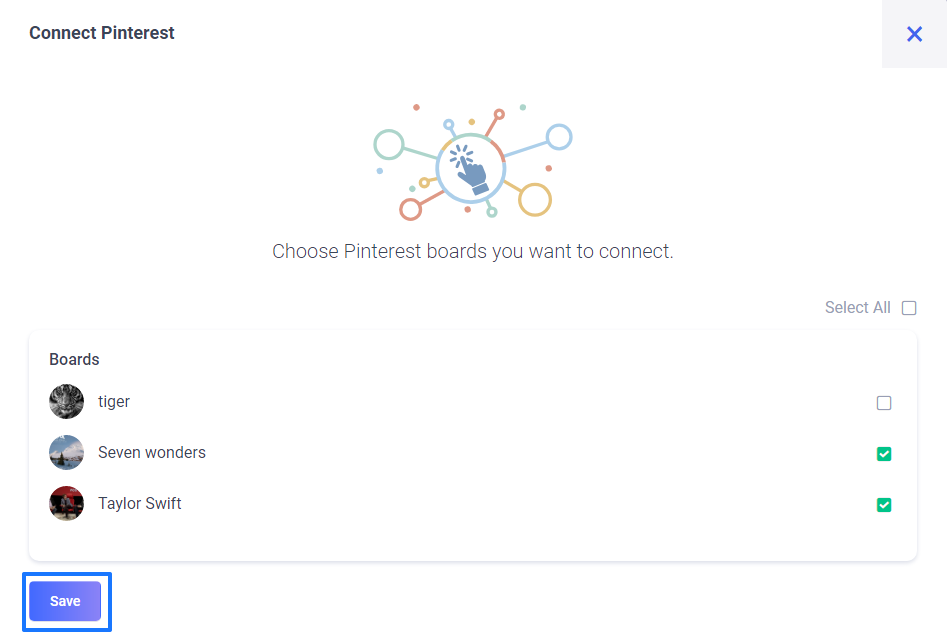Select the Seven wonders board name

[x=152, y=452]
